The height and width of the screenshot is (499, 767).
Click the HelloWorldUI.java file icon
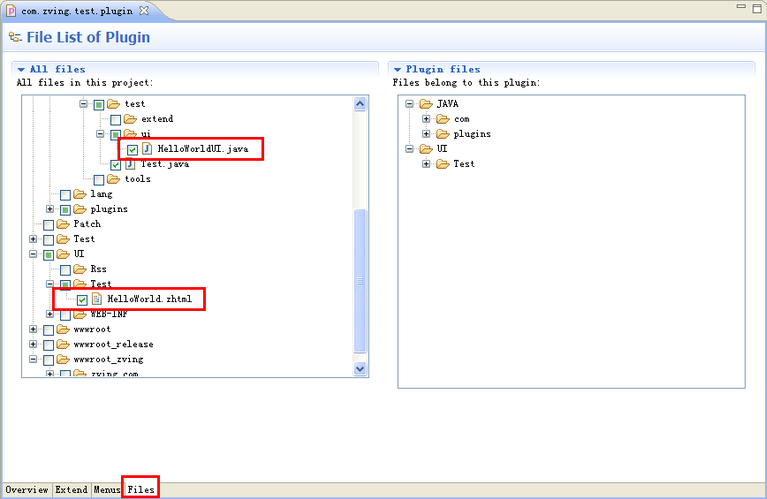click(146, 149)
